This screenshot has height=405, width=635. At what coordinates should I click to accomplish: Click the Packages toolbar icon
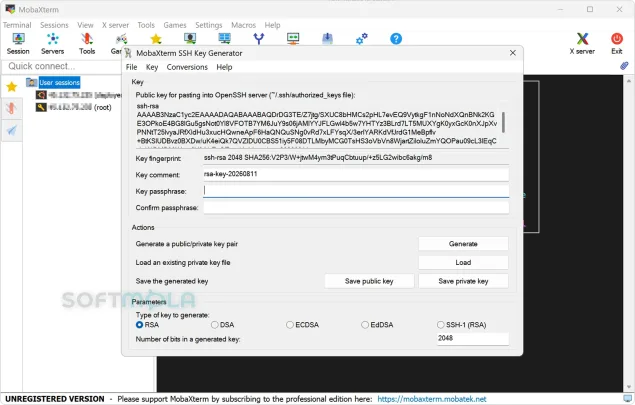click(327, 39)
